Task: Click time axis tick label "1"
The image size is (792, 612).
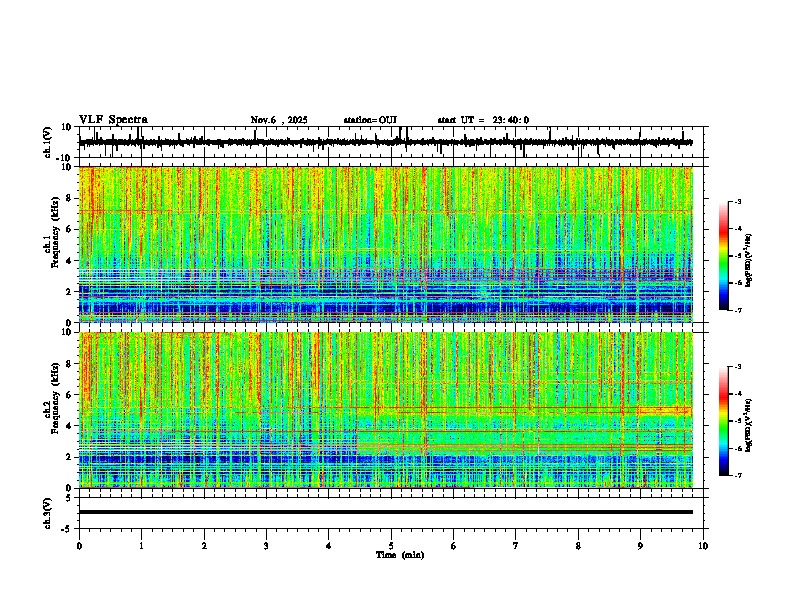Action: tap(141, 546)
